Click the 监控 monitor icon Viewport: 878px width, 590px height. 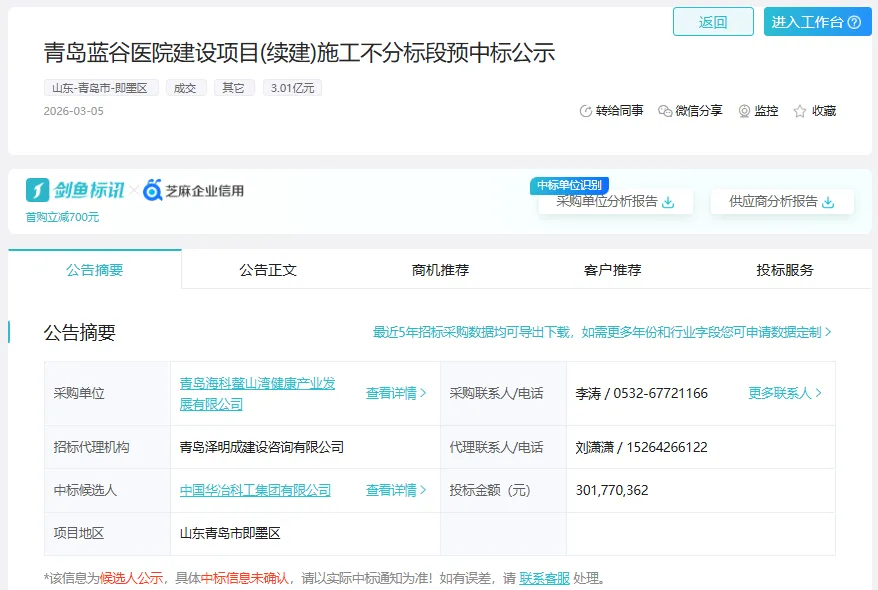point(744,111)
